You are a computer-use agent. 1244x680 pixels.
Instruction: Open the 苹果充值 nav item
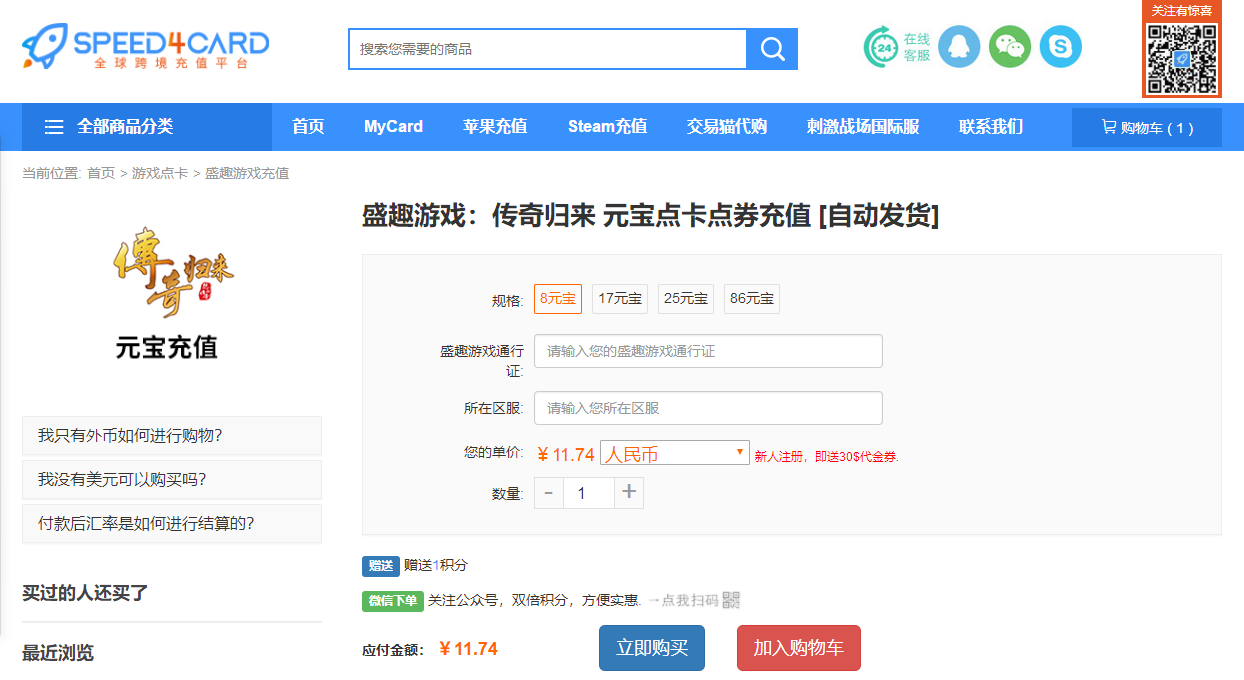click(x=495, y=127)
